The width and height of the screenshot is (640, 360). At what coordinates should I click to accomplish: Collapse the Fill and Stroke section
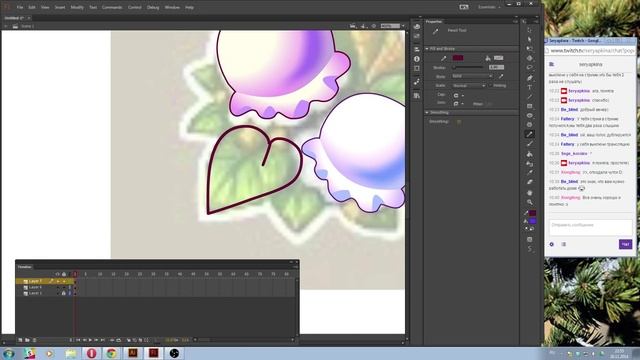(427, 49)
